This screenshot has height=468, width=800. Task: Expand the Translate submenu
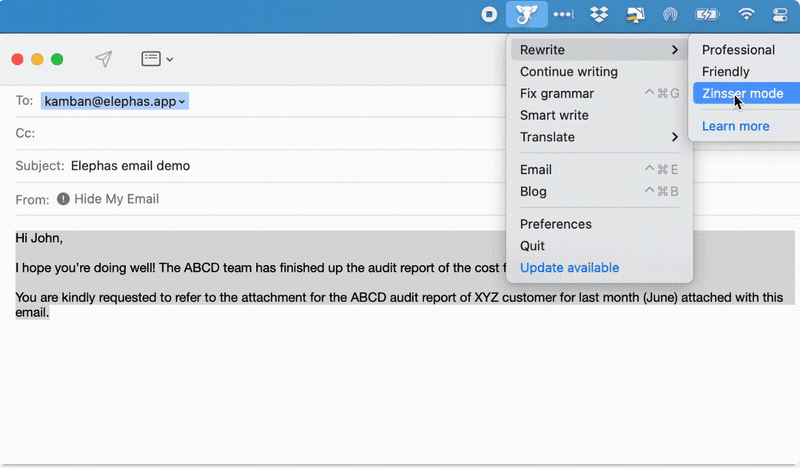(598, 137)
